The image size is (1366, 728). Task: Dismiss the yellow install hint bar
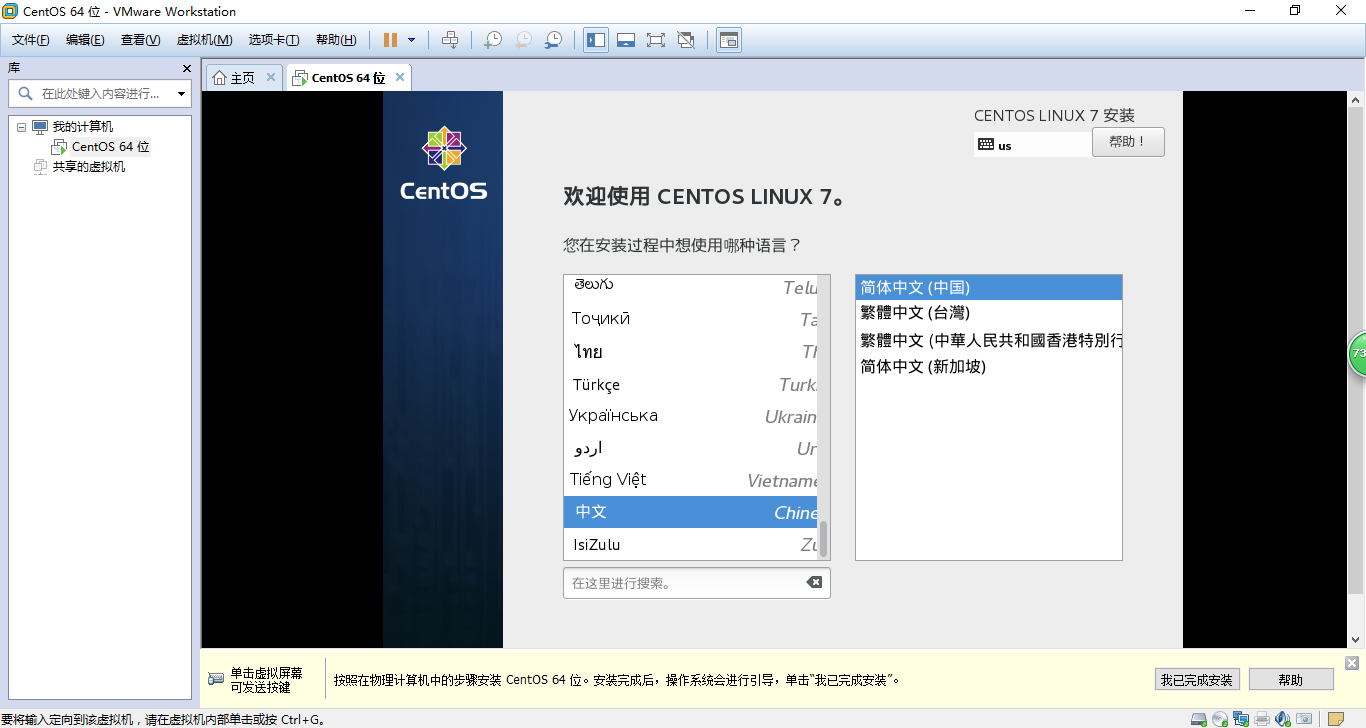pyautogui.click(x=1352, y=663)
